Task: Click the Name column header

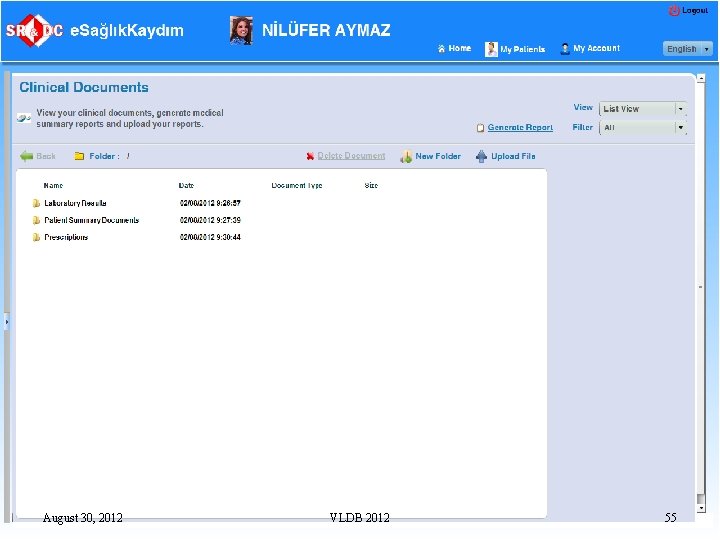Action: (x=53, y=186)
